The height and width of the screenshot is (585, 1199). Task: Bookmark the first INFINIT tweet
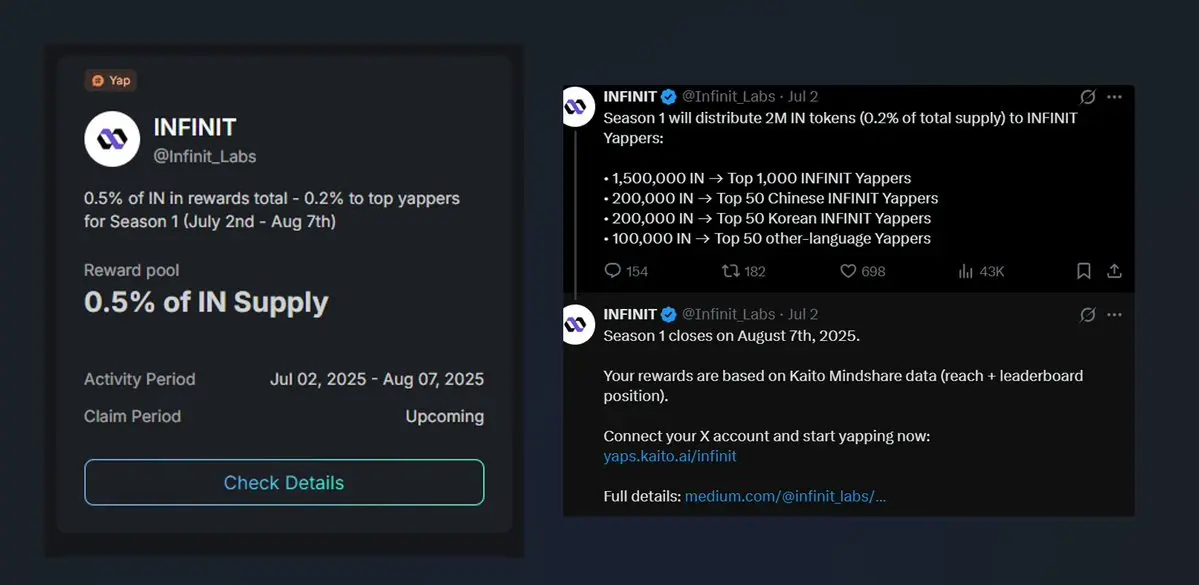[x=1084, y=271]
